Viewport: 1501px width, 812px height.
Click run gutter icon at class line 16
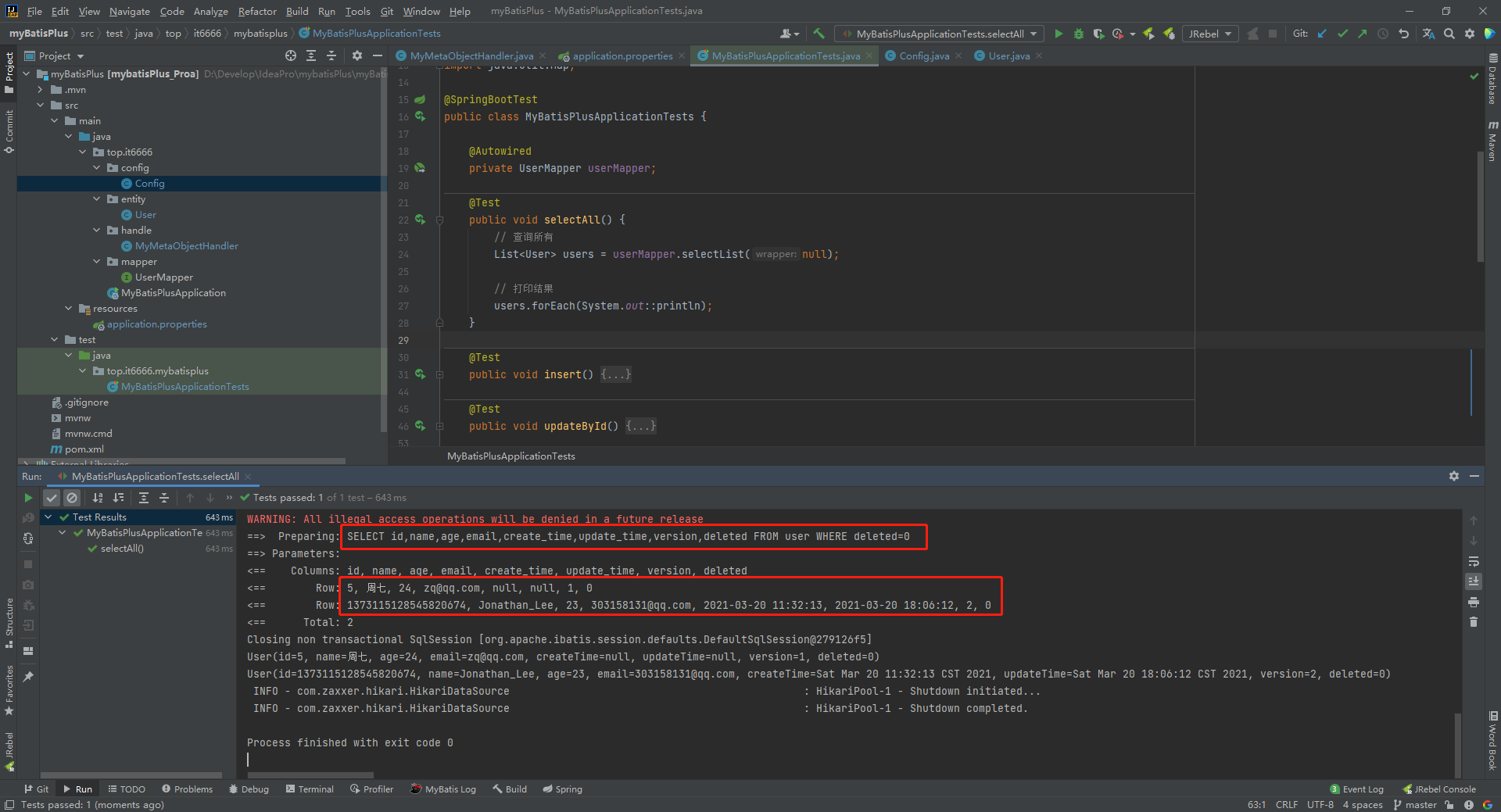click(x=421, y=116)
